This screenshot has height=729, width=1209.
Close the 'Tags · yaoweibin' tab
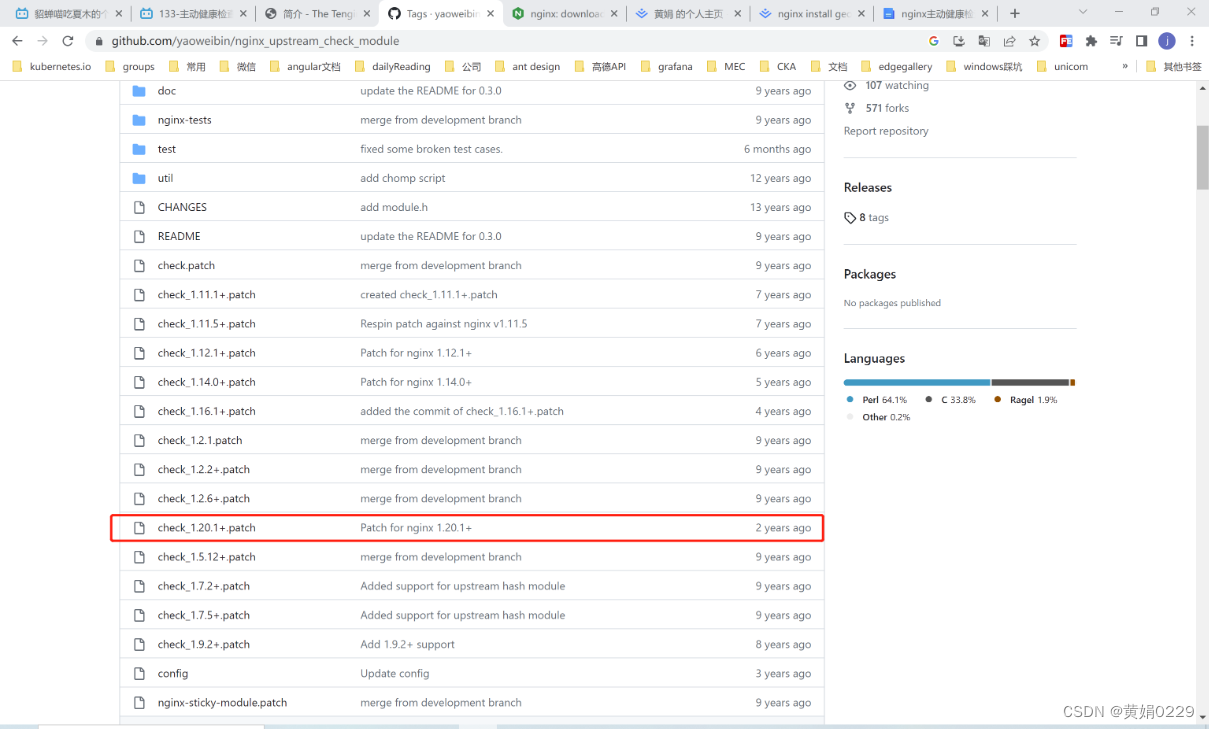pyautogui.click(x=490, y=14)
